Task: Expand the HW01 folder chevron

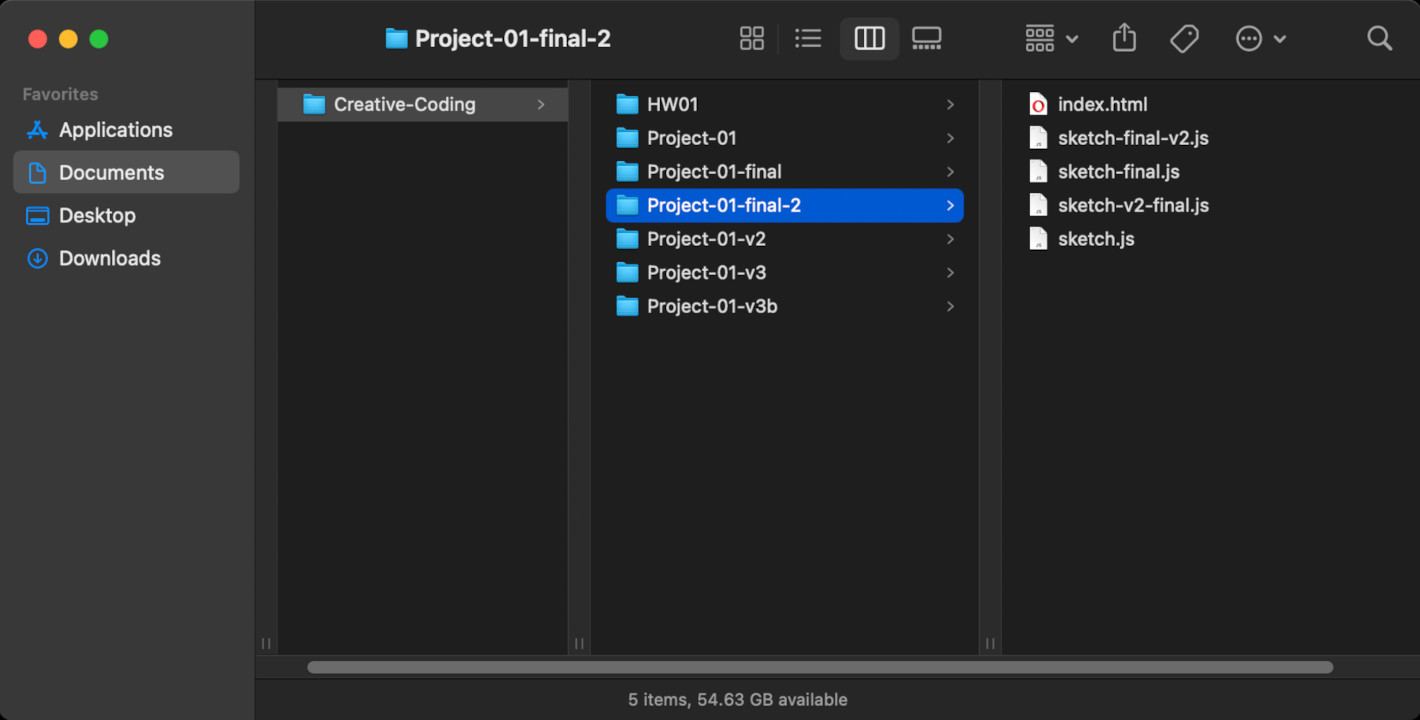Action: click(x=950, y=105)
